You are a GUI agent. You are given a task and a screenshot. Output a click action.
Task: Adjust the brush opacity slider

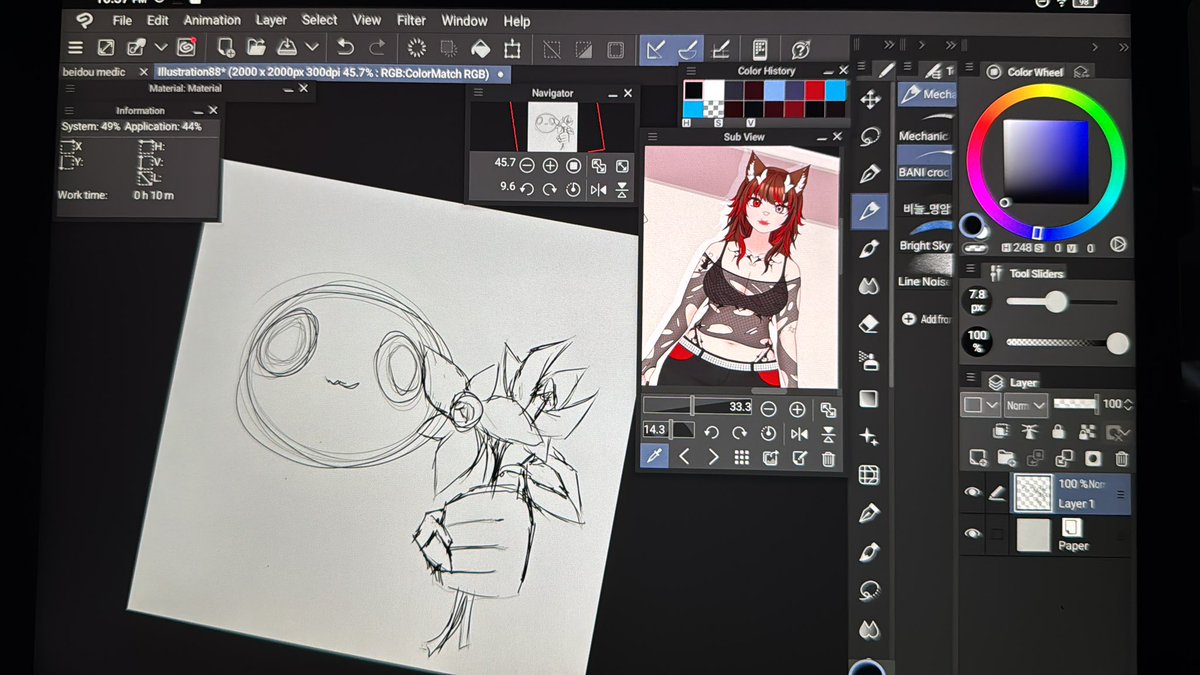1066,343
